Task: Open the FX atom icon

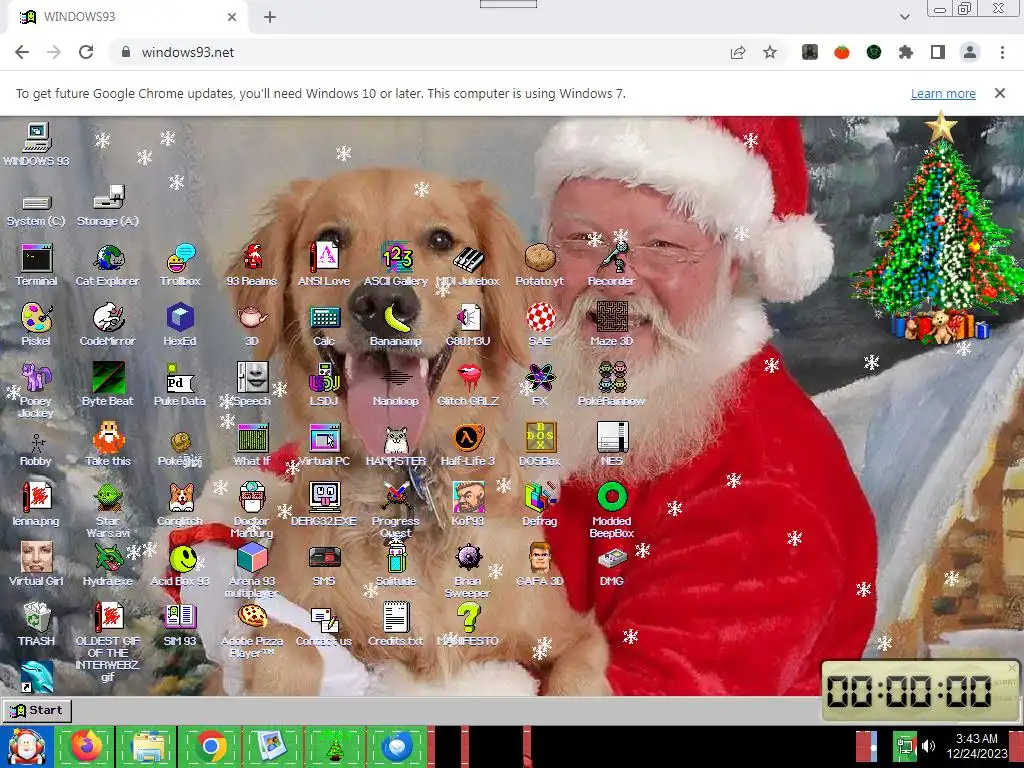Action: click(540, 385)
